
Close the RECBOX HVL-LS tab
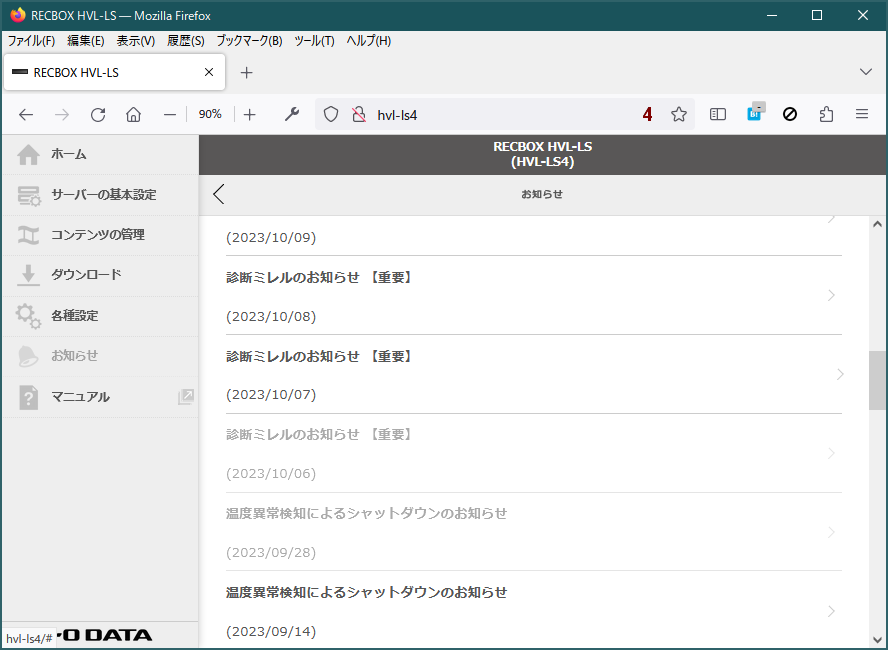pos(209,72)
